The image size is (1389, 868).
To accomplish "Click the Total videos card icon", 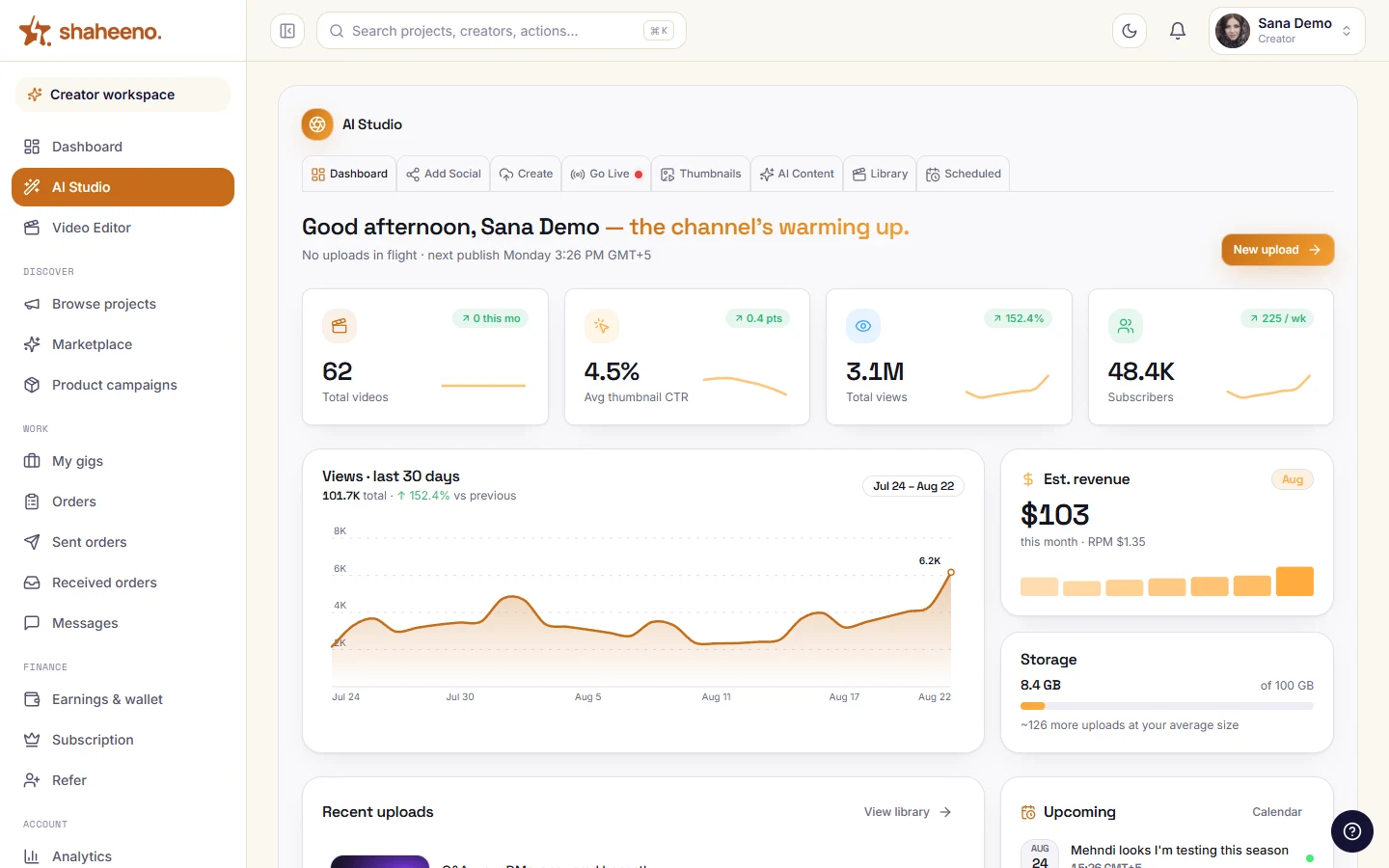I will pyautogui.click(x=340, y=326).
